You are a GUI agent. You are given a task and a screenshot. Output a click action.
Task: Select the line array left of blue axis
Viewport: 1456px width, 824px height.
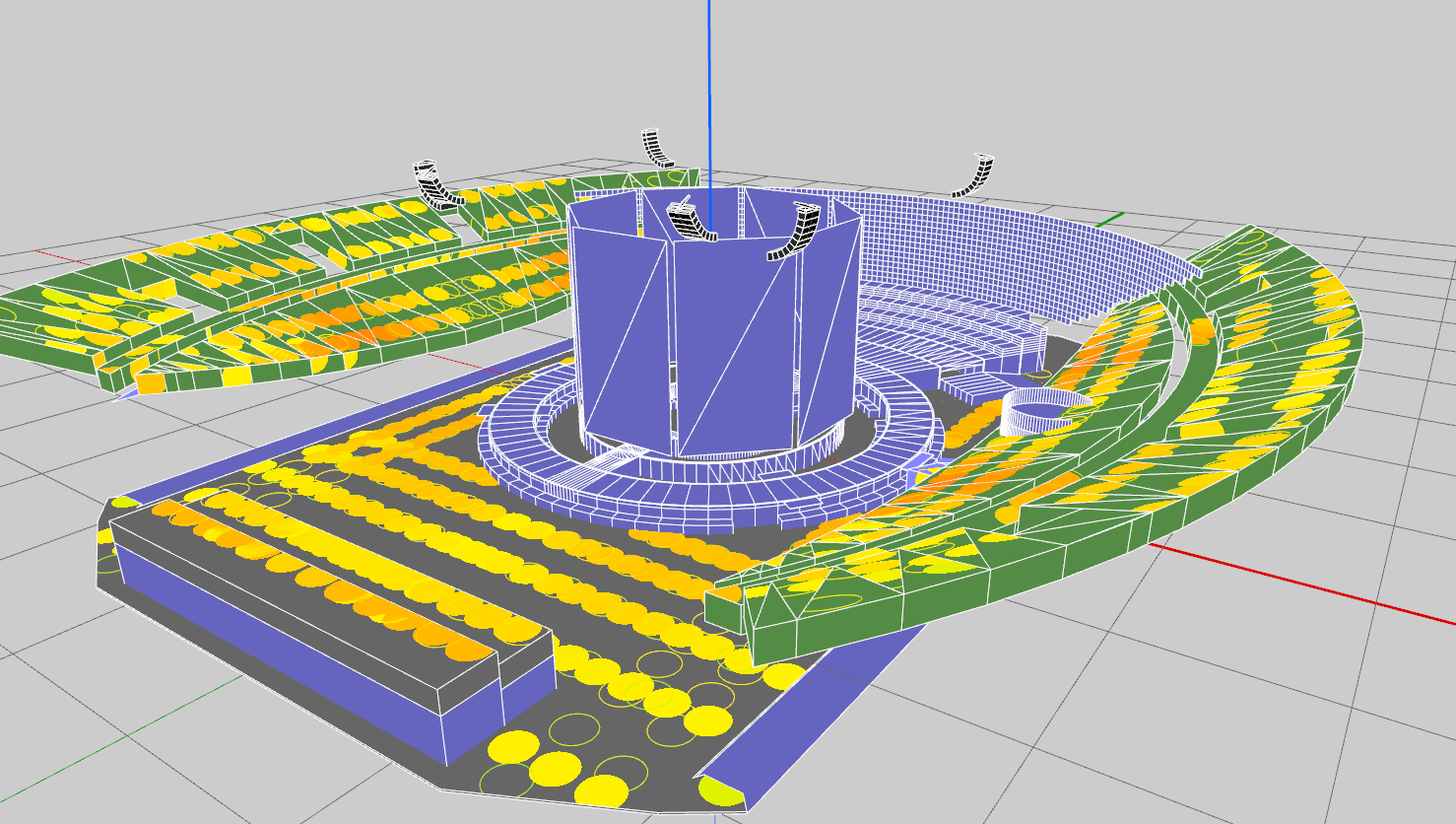point(658,147)
